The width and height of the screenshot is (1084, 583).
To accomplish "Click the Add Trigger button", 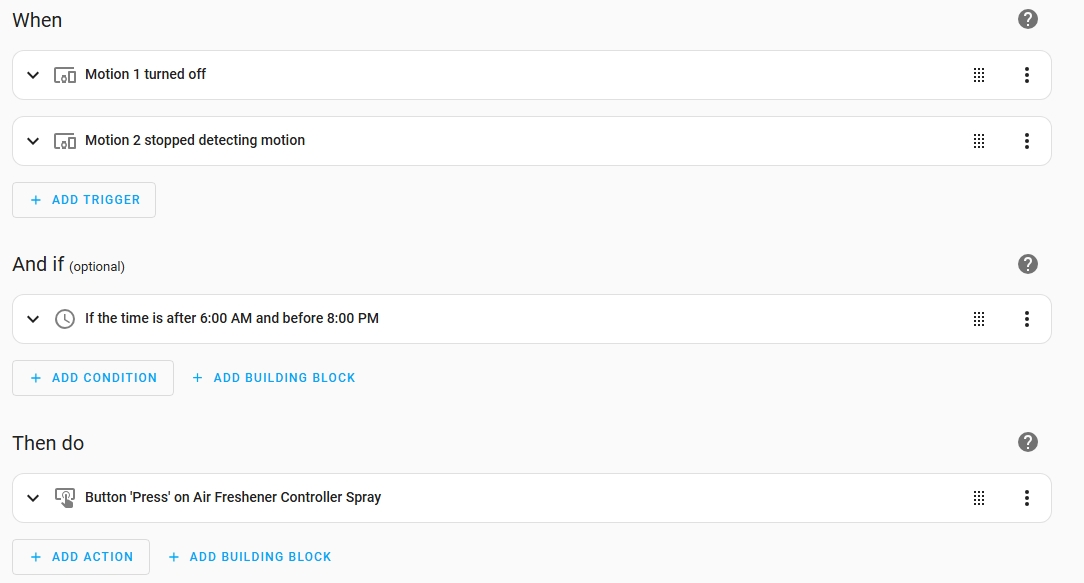I will pos(84,200).
